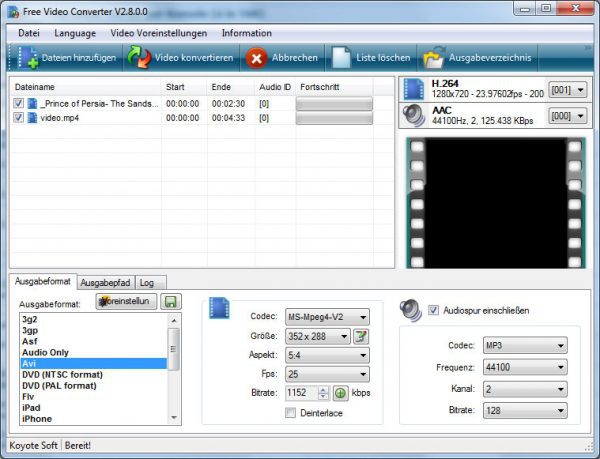600x459 pixels.
Task: Toggle the Audiospur einschließen checkbox
Action: (x=433, y=310)
